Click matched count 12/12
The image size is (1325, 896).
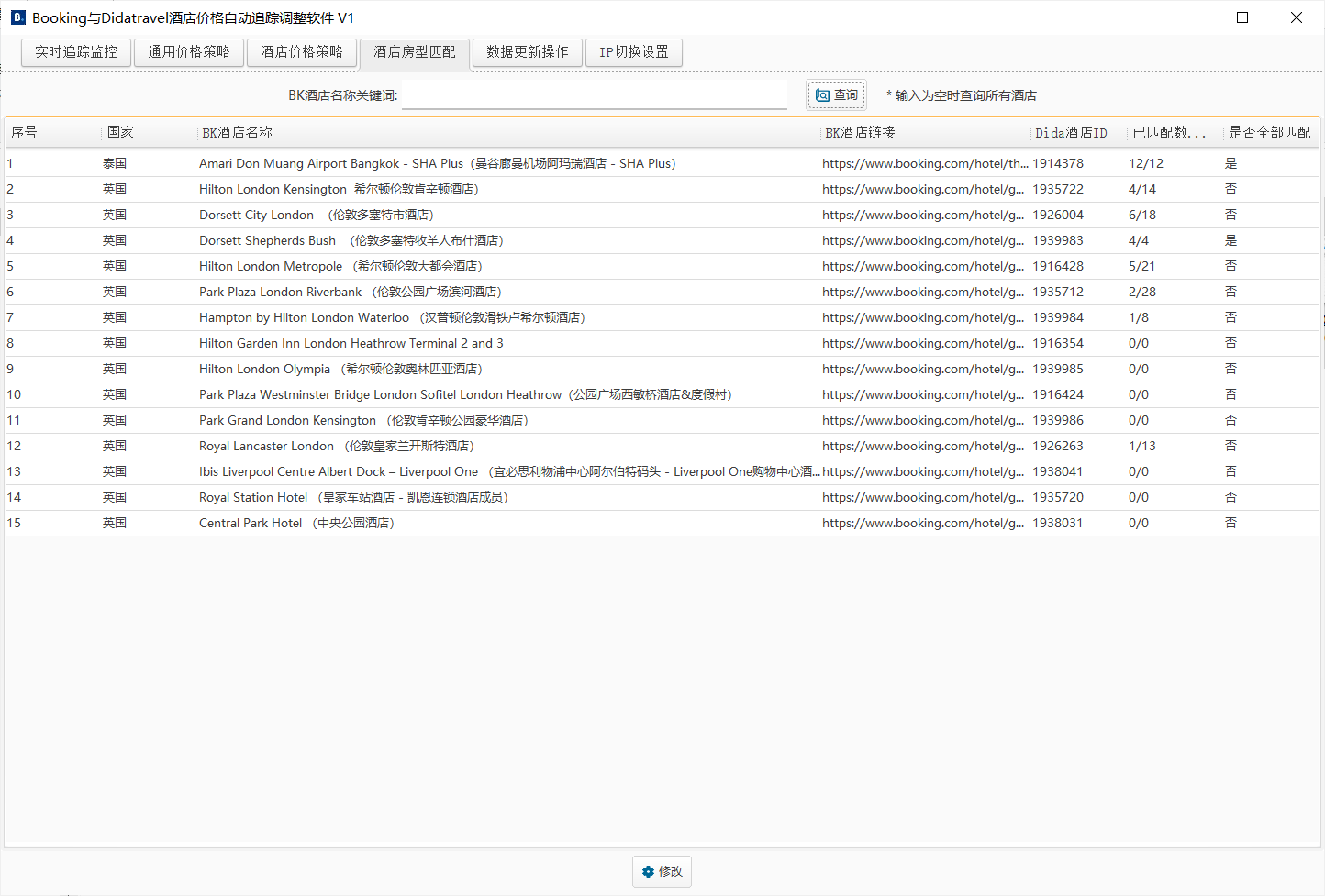click(x=1146, y=163)
